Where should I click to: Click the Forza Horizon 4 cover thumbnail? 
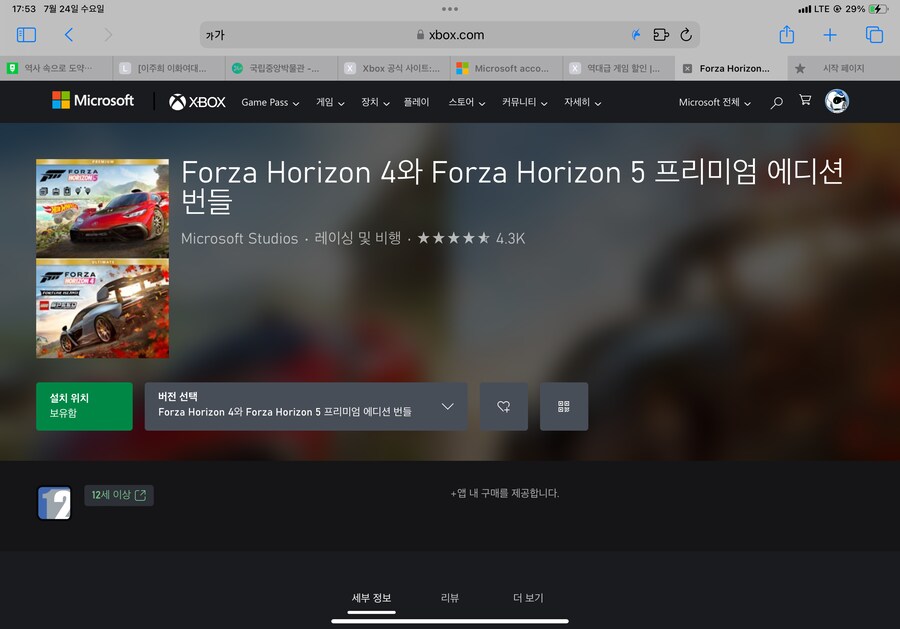click(x=103, y=307)
